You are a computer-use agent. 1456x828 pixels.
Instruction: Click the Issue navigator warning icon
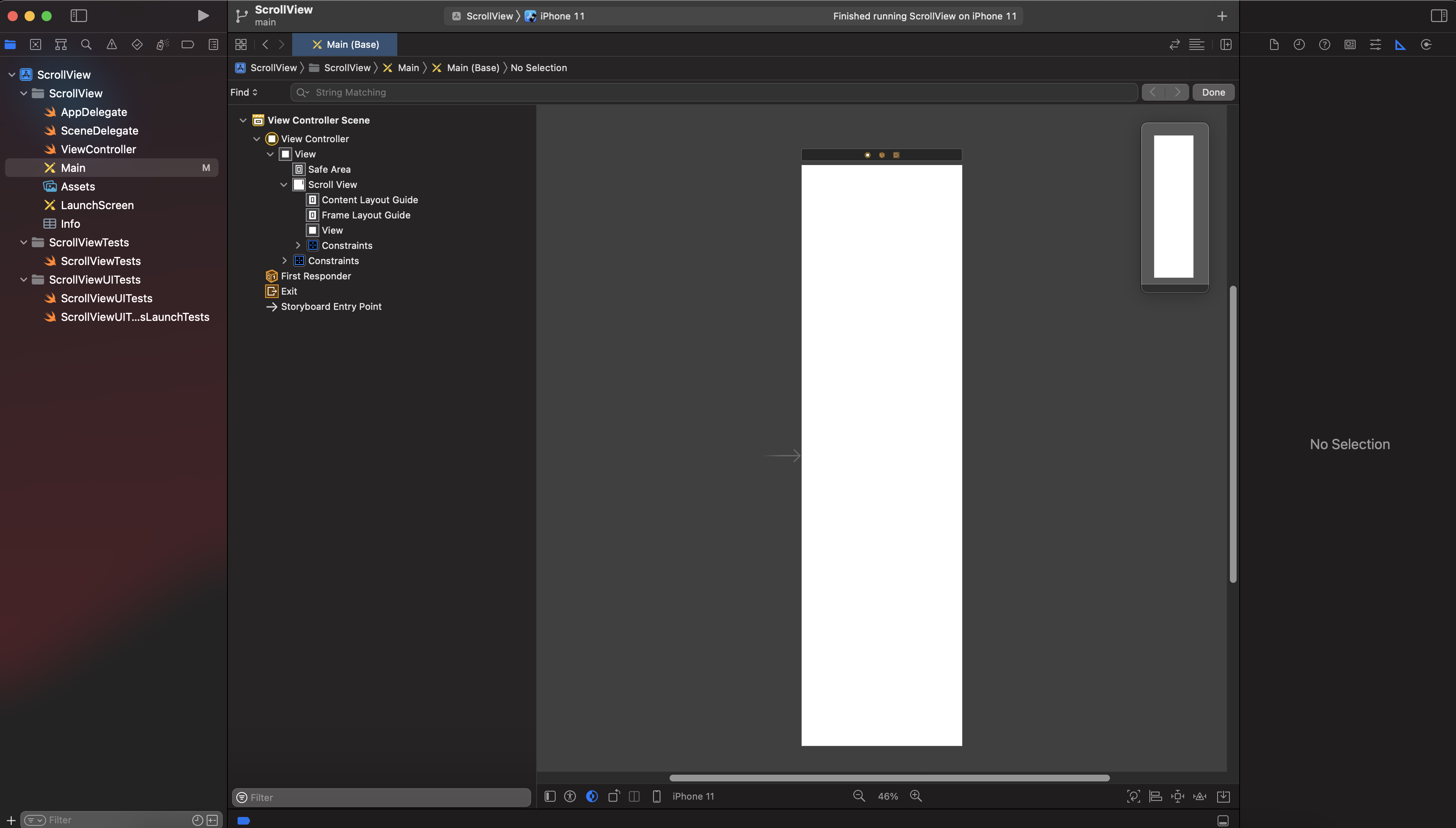pos(111,44)
